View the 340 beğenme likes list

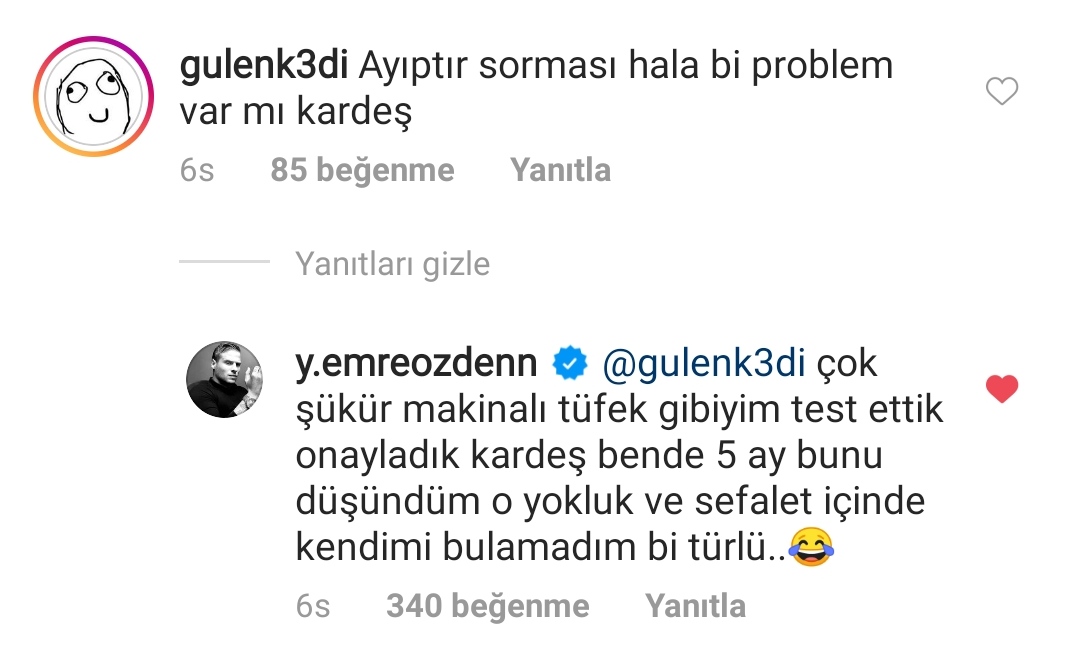pyautogui.click(x=488, y=606)
